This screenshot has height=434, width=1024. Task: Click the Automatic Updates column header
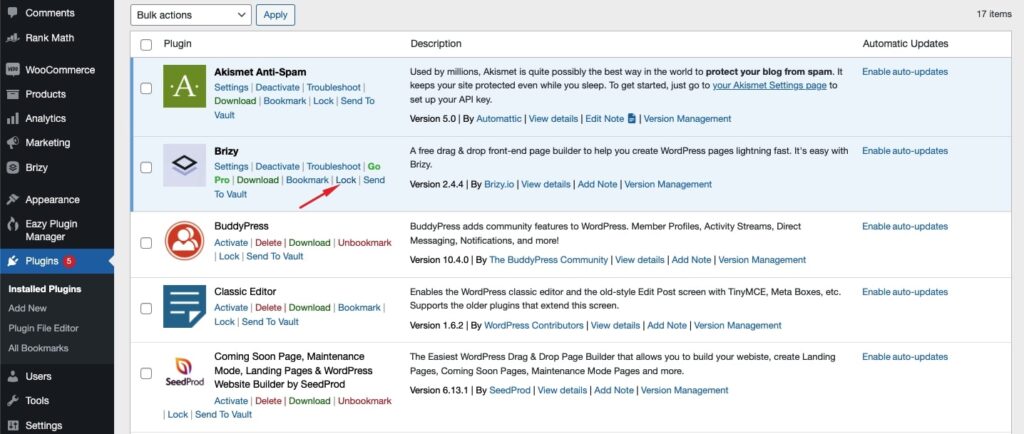tap(905, 44)
